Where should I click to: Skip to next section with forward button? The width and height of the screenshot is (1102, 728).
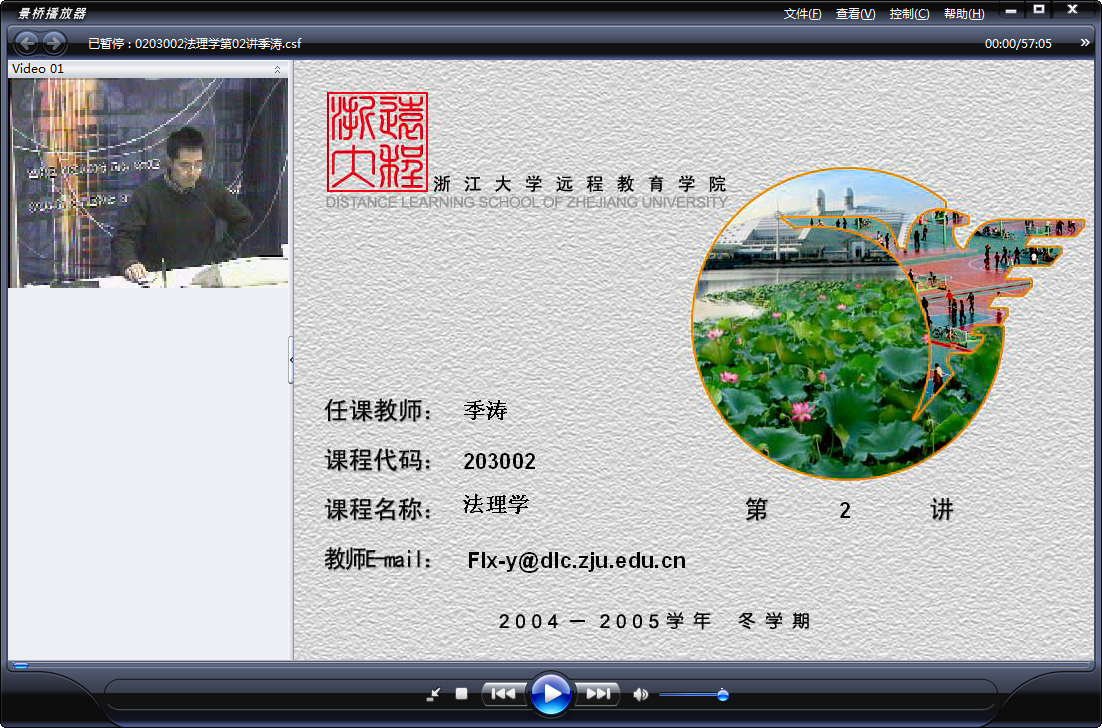tap(597, 694)
